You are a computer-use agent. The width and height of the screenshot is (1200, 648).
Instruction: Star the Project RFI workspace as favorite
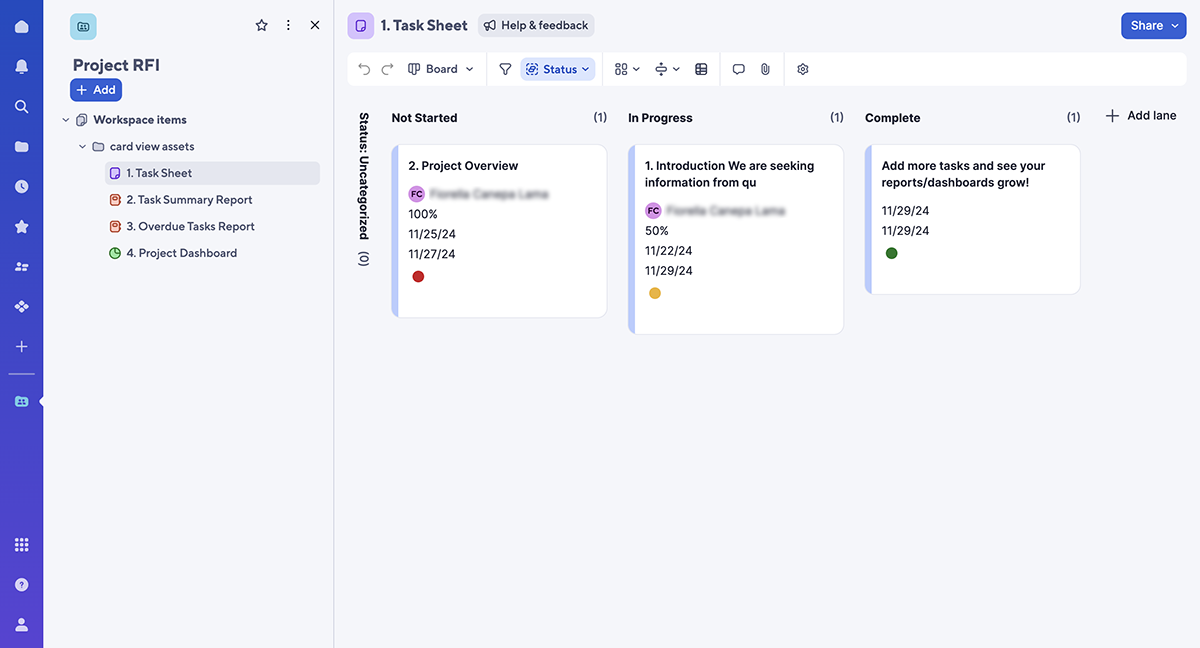[x=262, y=25]
